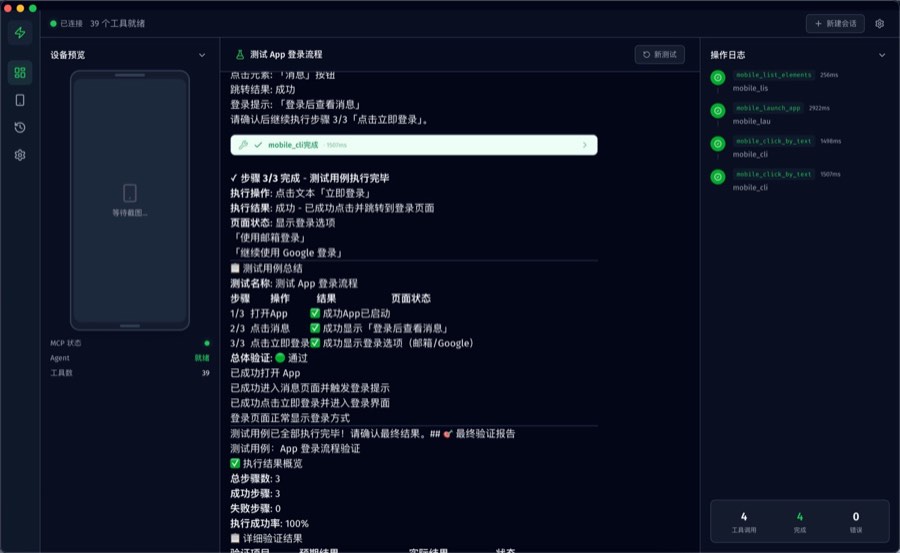Click the checkmark icon in mobile_cli完成 card

coord(258,145)
